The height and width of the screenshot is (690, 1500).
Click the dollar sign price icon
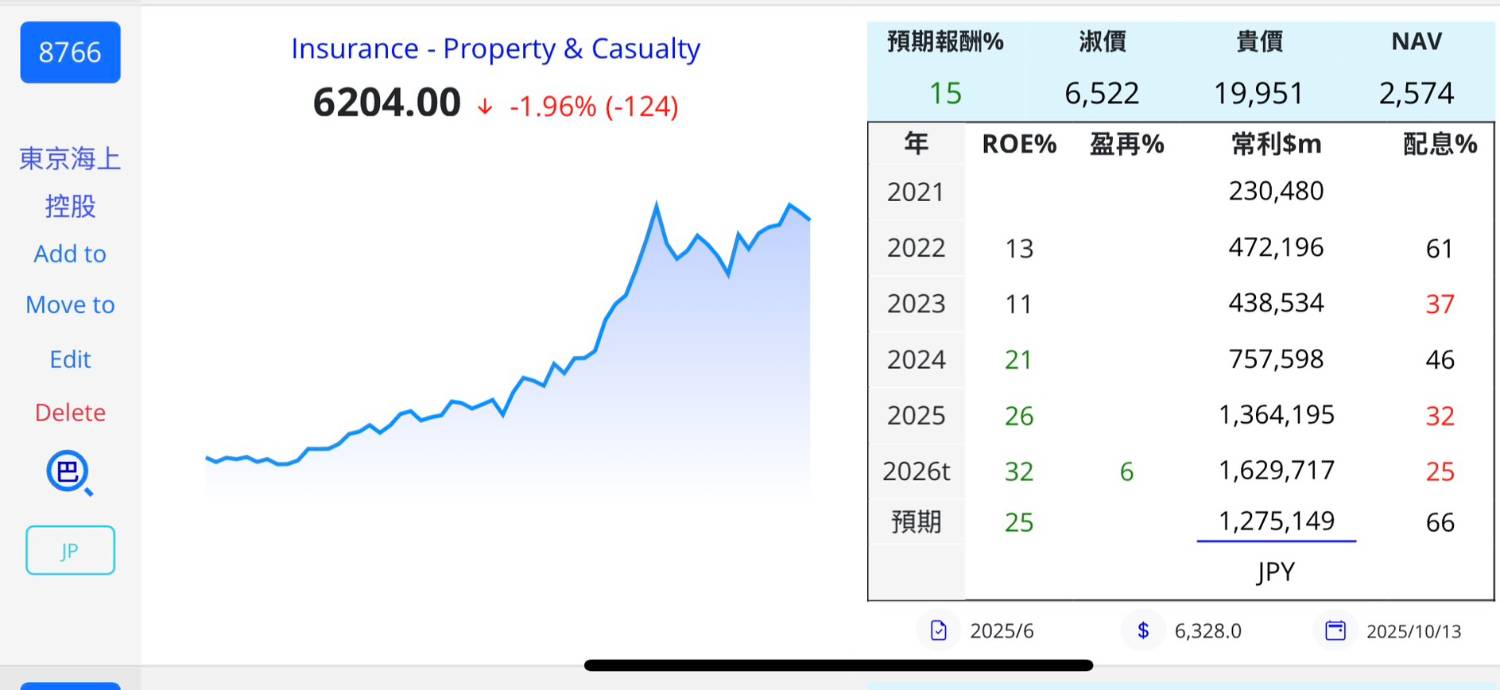point(1143,631)
